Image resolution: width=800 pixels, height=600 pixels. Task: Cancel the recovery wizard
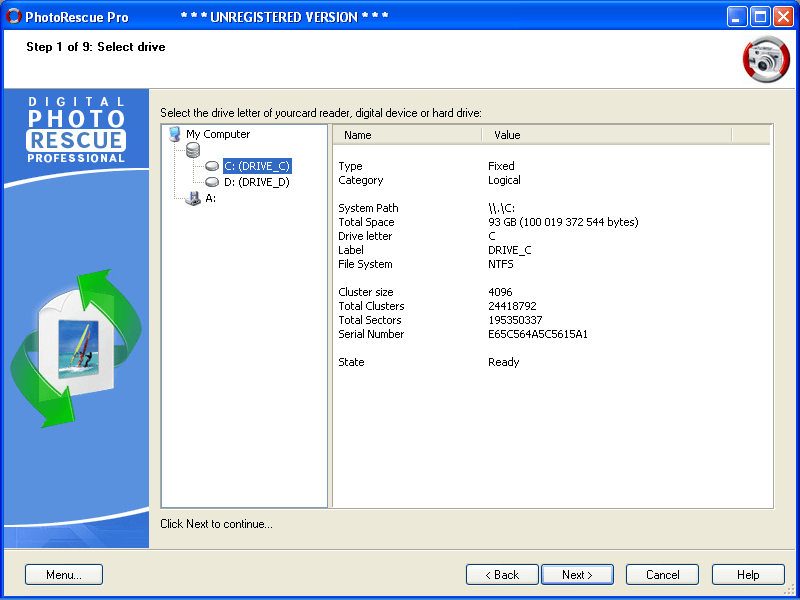click(662, 574)
